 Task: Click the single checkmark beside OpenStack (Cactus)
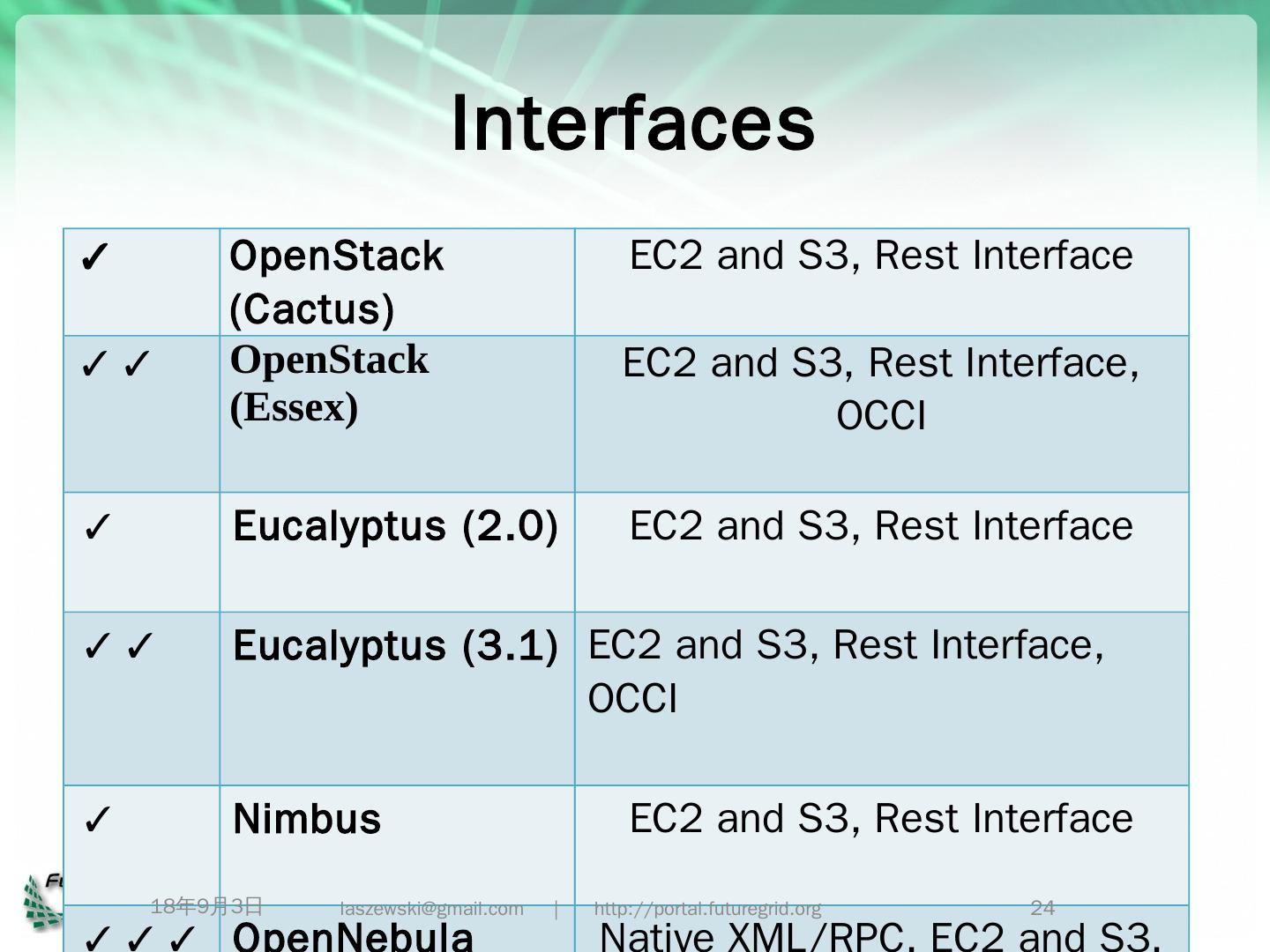pyautogui.click(x=93, y=257)
